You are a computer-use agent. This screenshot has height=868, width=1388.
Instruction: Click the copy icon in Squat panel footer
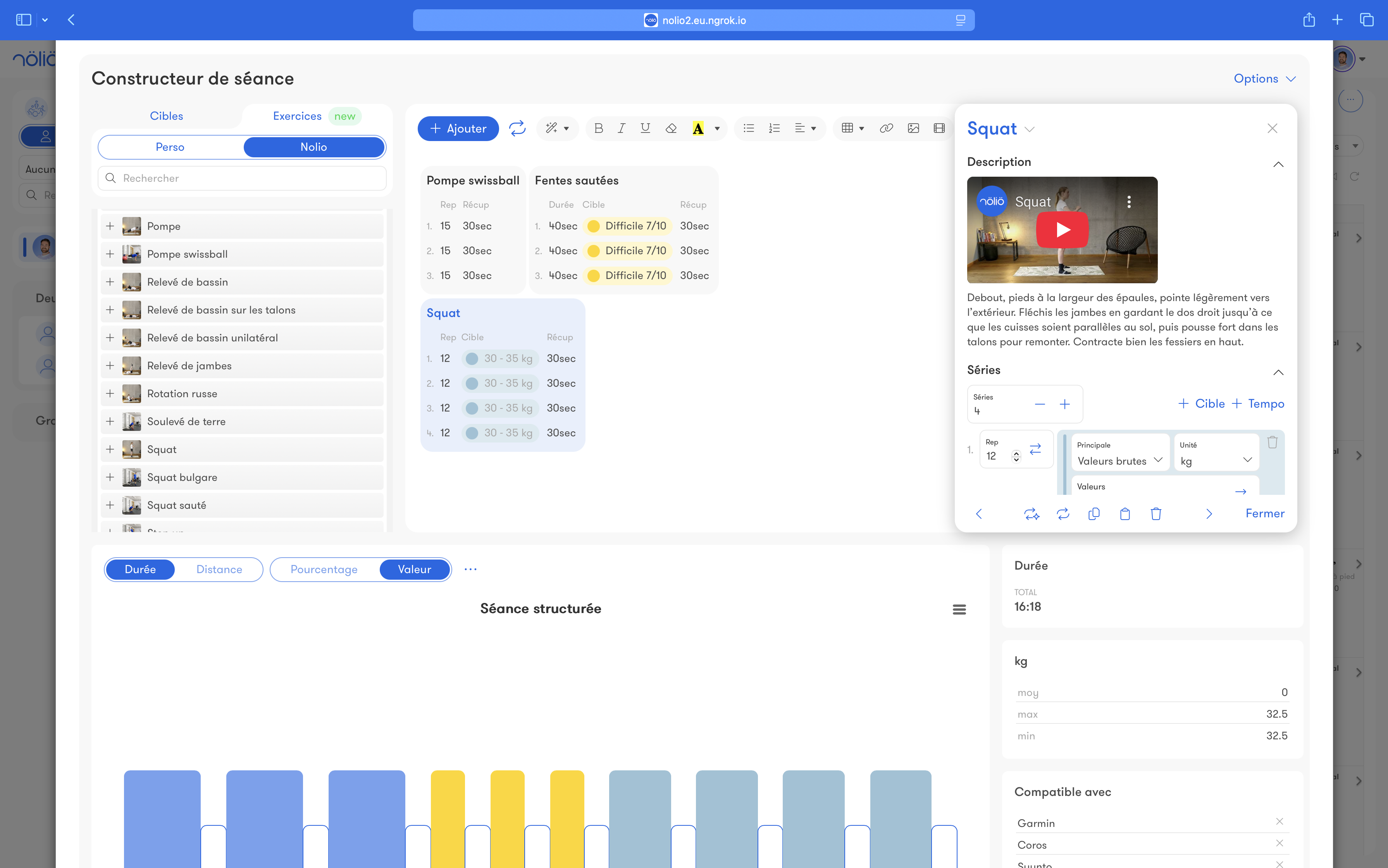(x=1094, y=513)
